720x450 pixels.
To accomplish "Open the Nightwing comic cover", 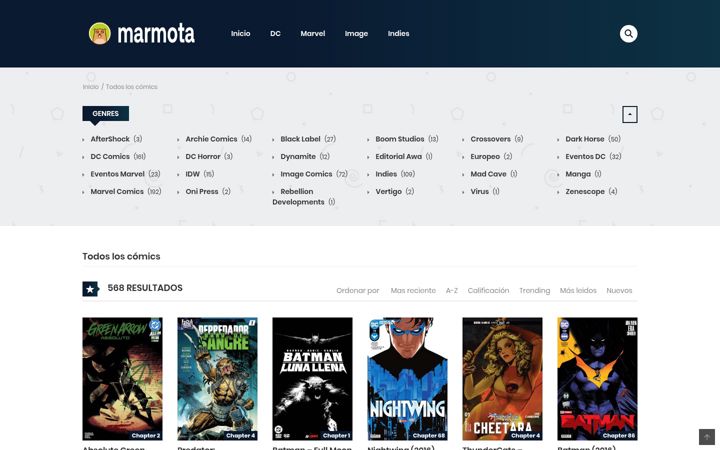I will tap(407, 378).
